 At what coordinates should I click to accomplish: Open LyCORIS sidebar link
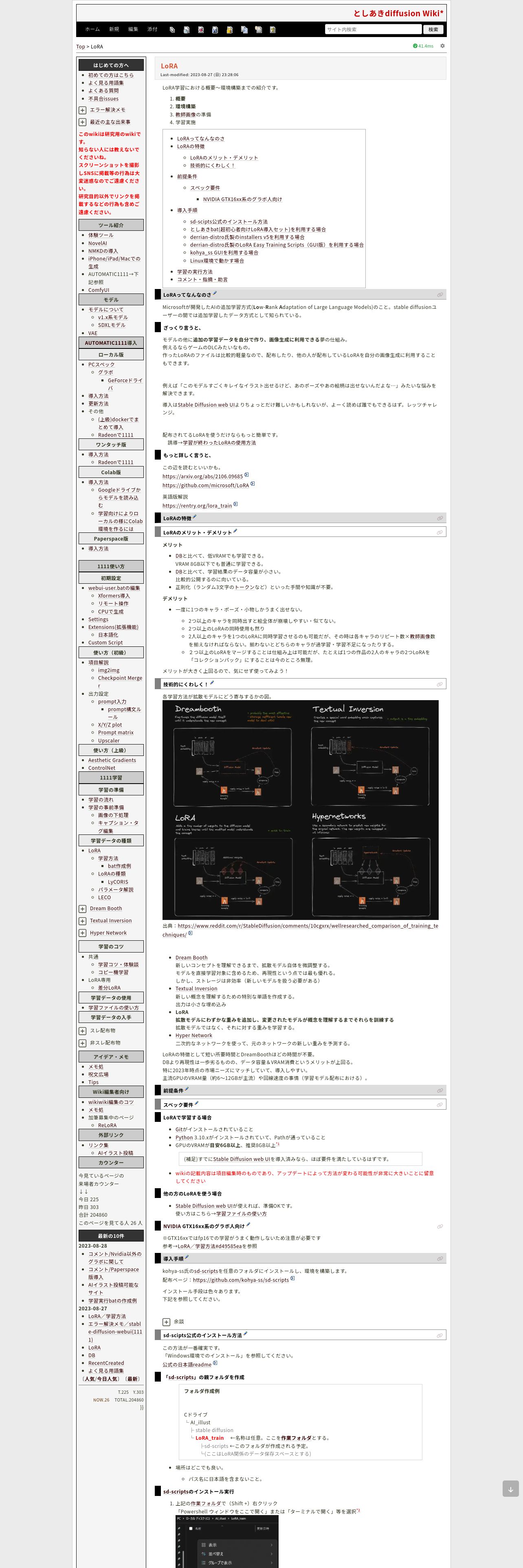click(118, 881)
